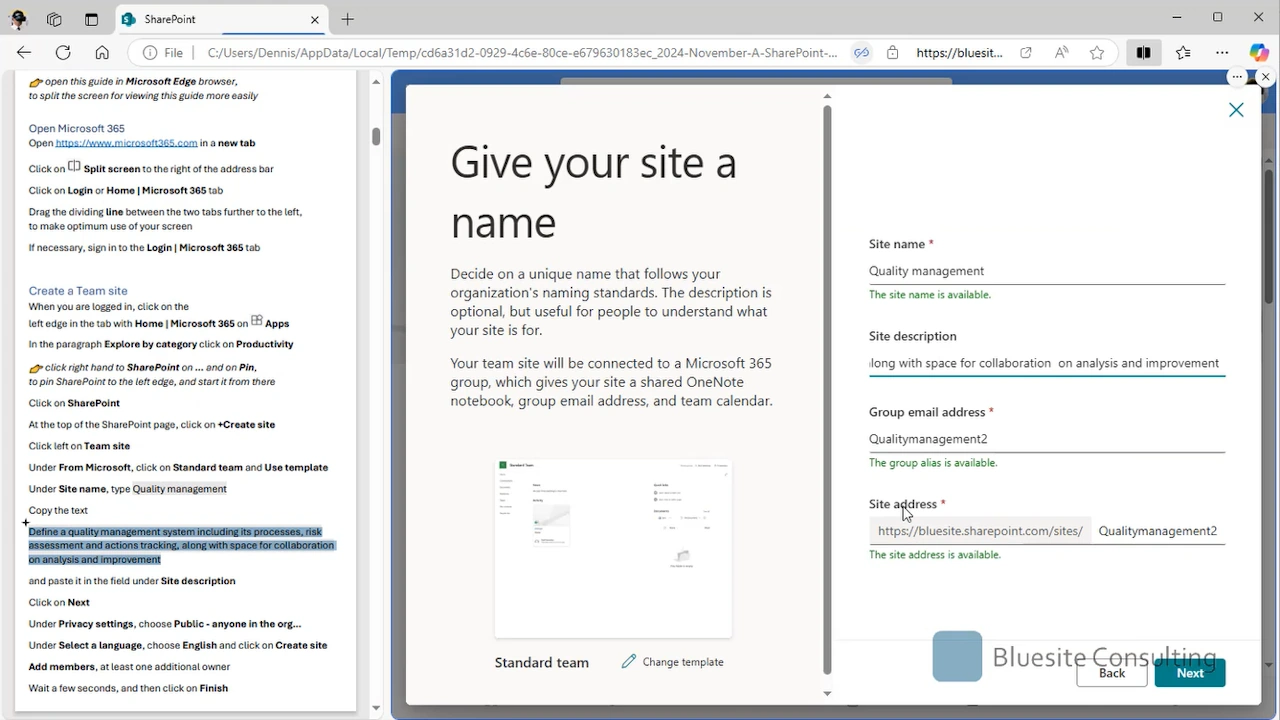Click into the Site name field
Screen dimensions: 1280x720
click(x=1046, y=271)
